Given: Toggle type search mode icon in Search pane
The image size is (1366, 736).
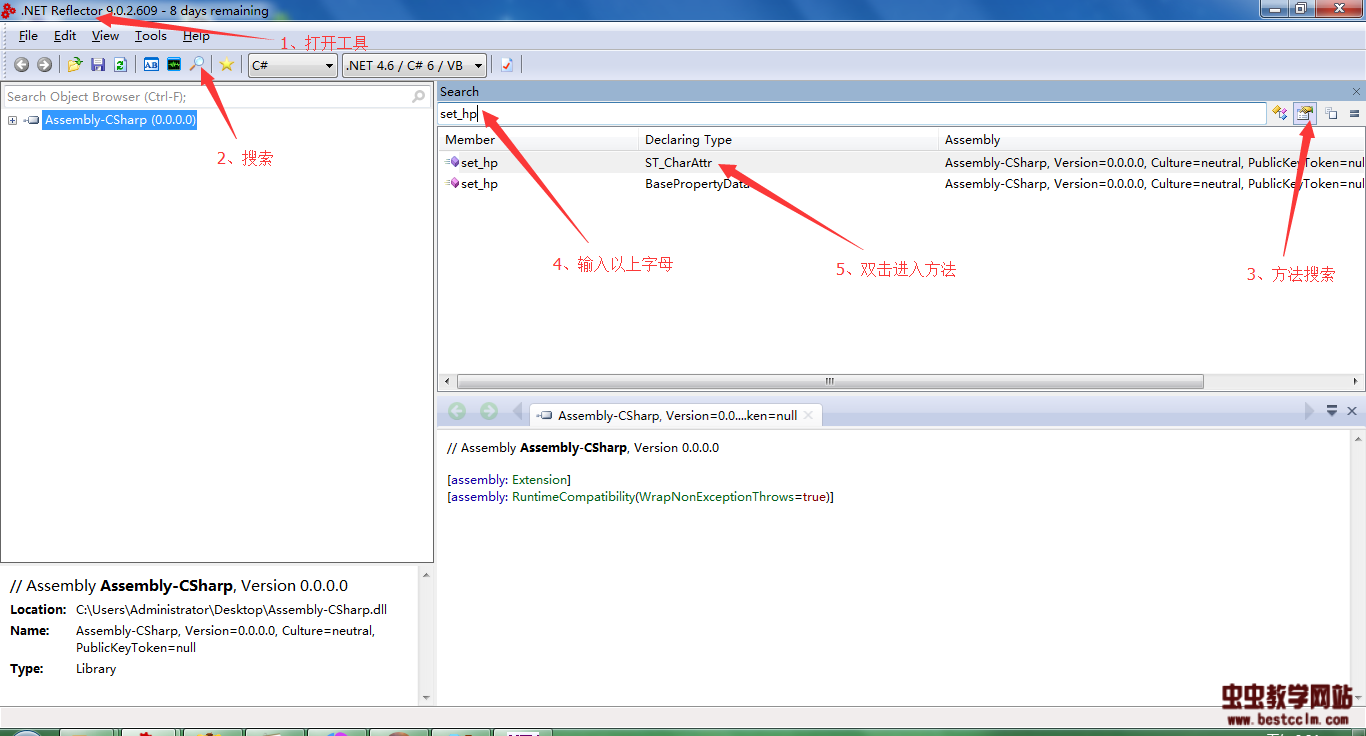Looking at the screenshot, I should click(1280, 114).
